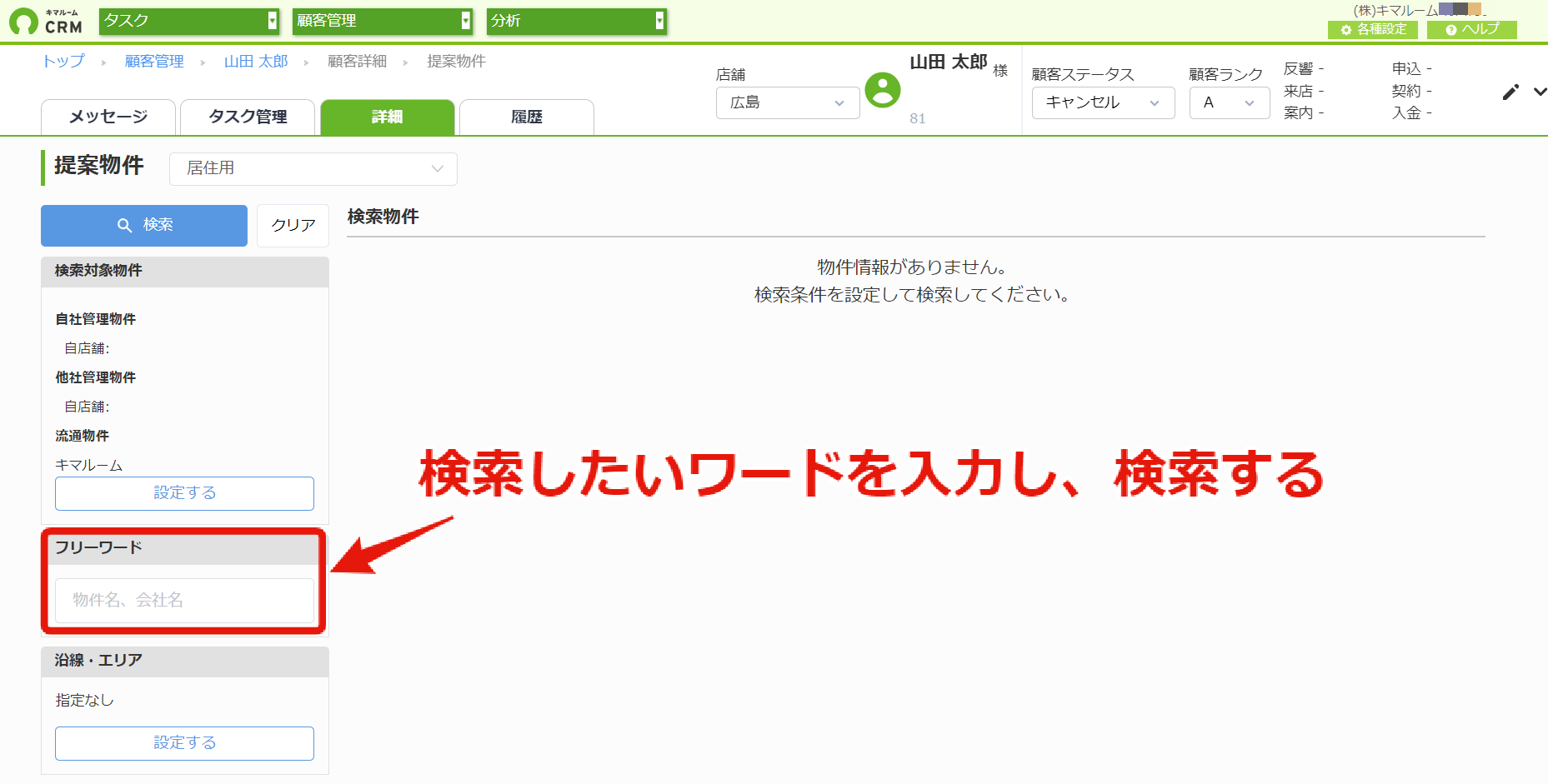Open the 分析 dropdown menu
This screenshot has height=784, width=1548.
coord(577,21)
